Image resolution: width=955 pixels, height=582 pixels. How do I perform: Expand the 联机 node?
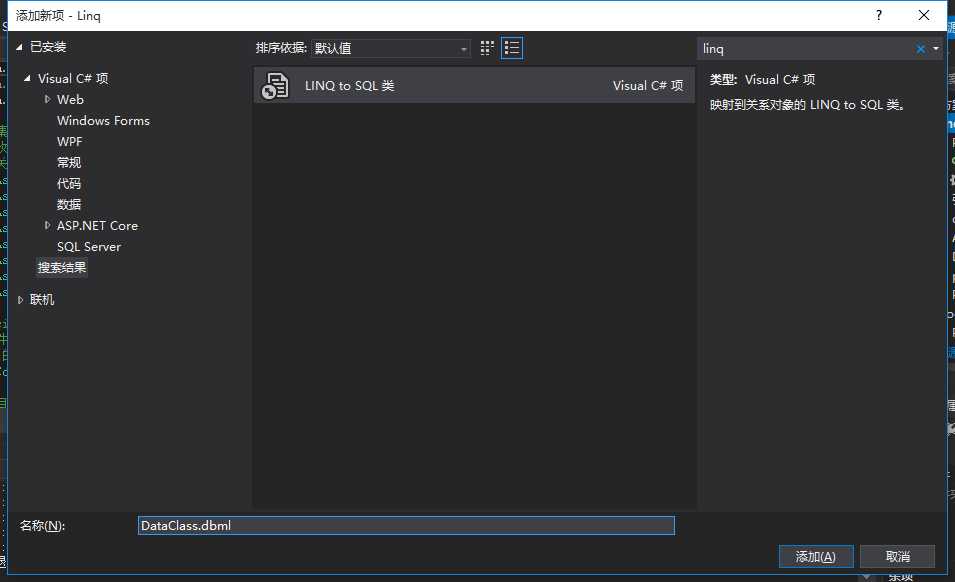[20, 300]
